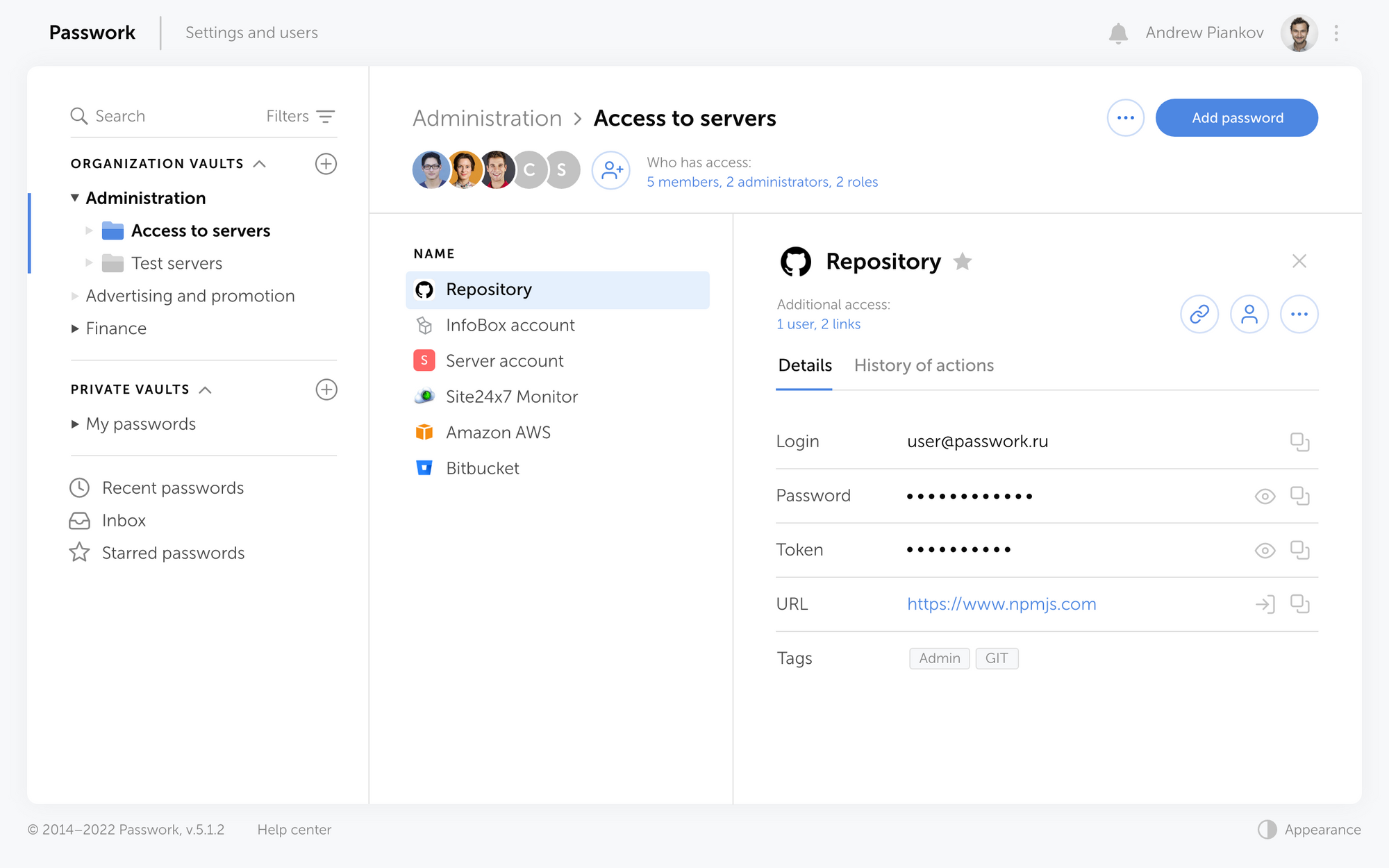Collapse the Administration vault tree
The width and height of the screenshot is (1389, 868).
click(x=75, y=198)
